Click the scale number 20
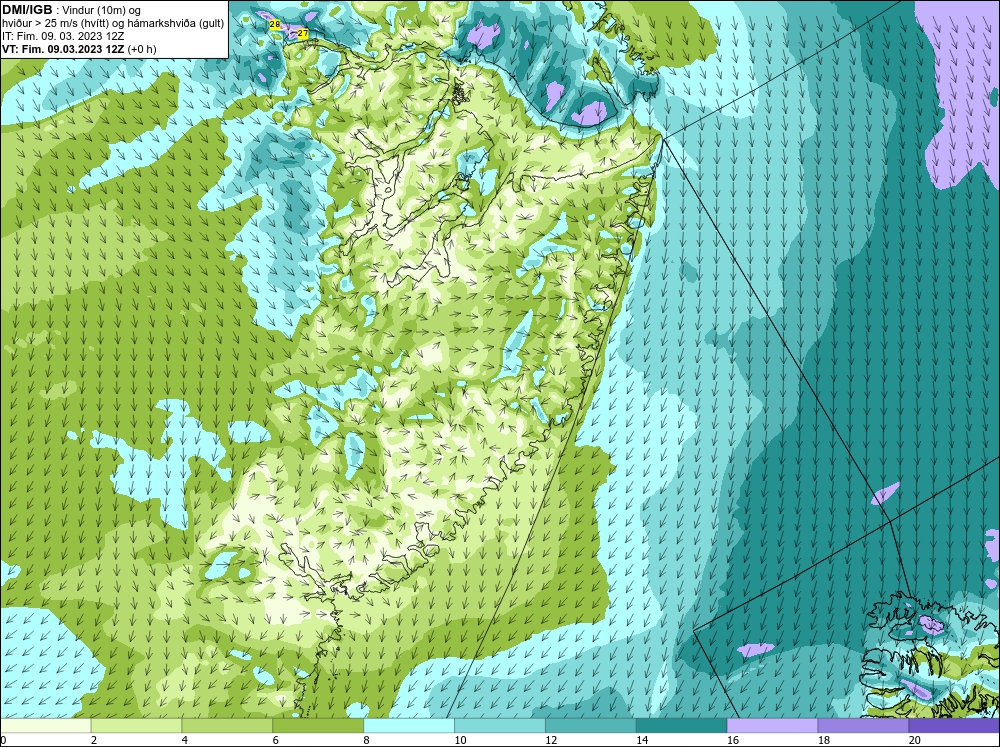Image resolution: width=1000 pixels, height=747 pixels. point(915,741)
